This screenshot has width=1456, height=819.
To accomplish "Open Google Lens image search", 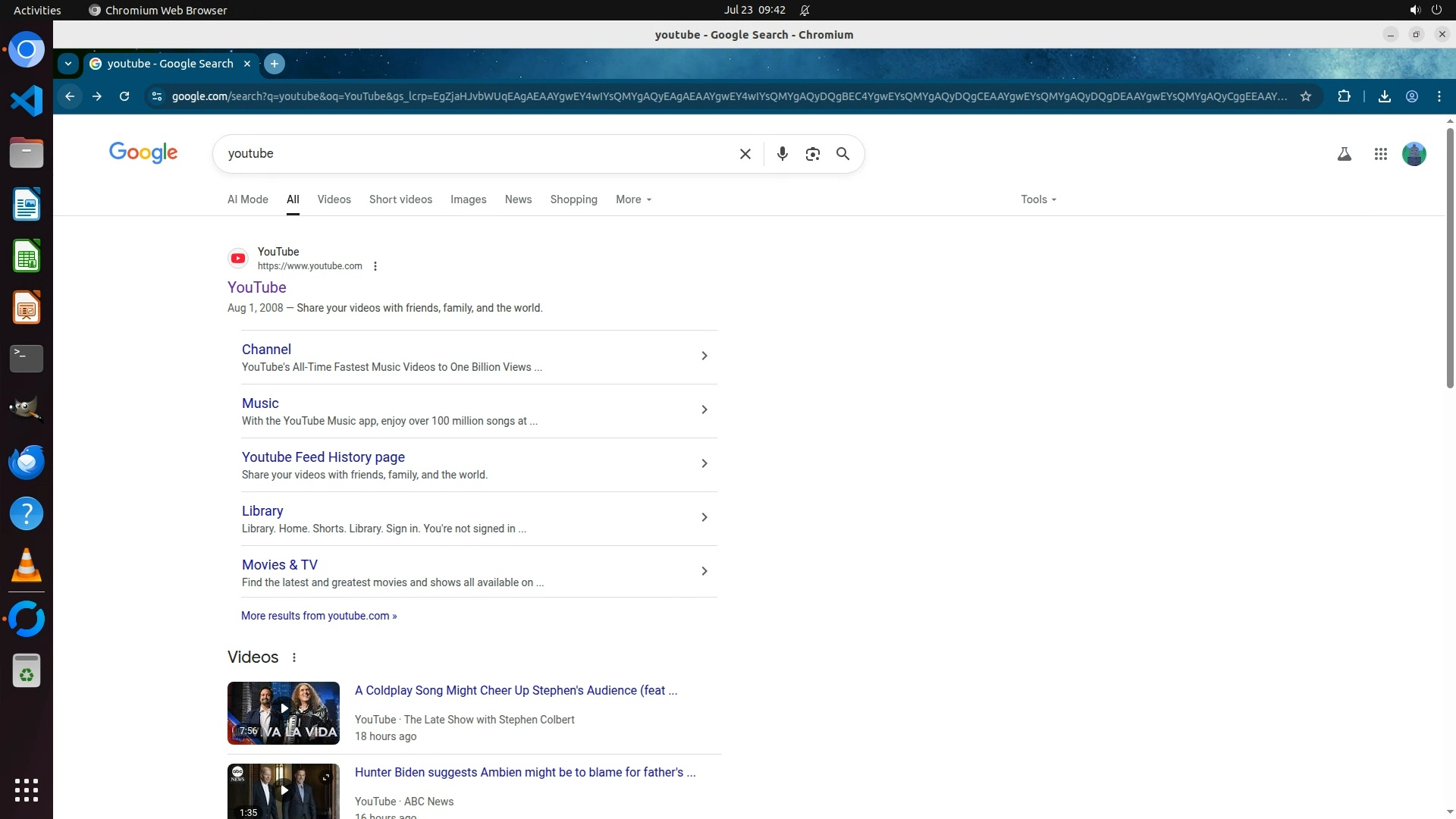I will pyautogui.click(x=812, y=154).
